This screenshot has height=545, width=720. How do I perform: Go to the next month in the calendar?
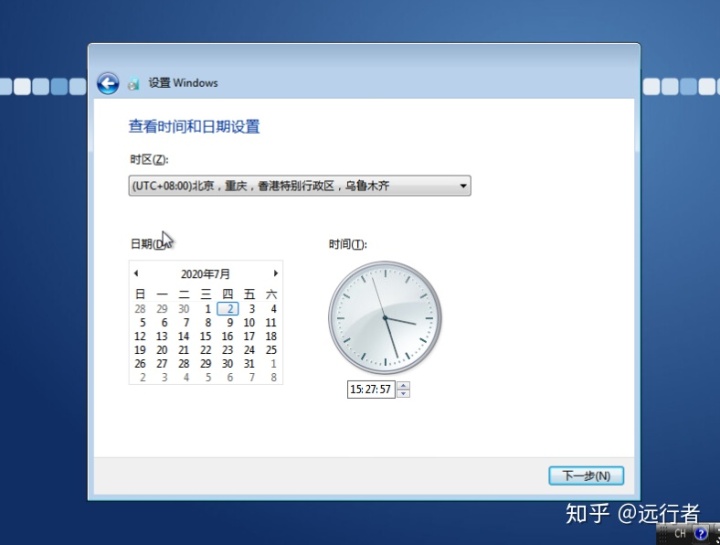pyautogui.click(x=276, y=273)
